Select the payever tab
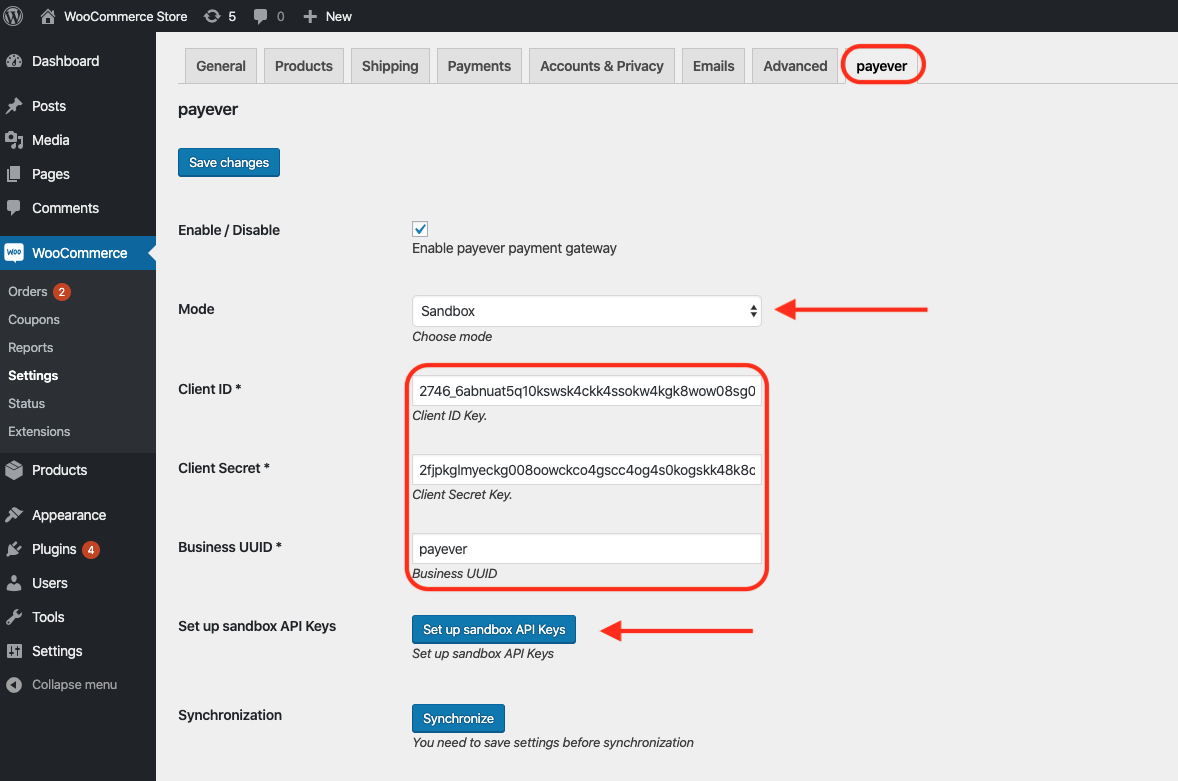 [882, 66]
